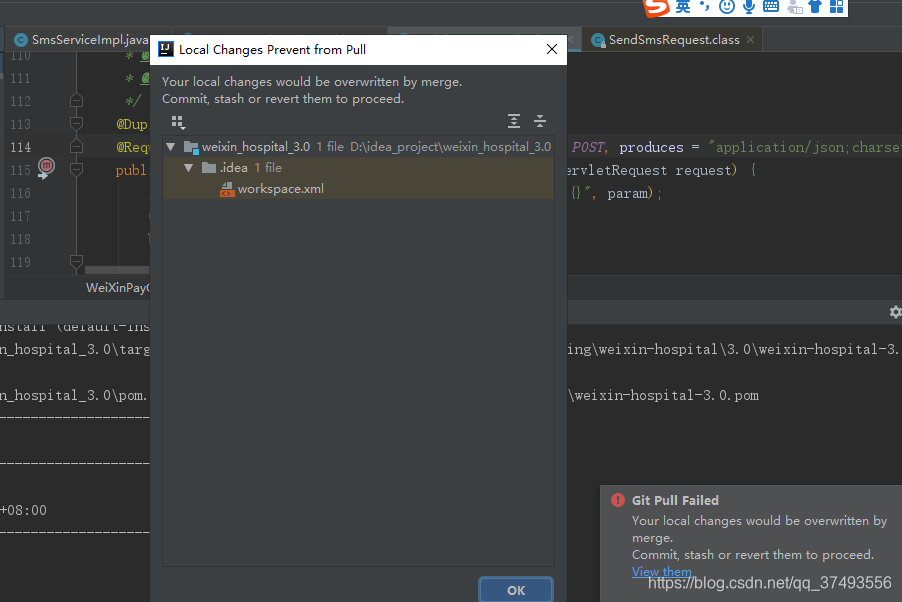Open the Sogou toolbox grid icon

tap(836, 7)
